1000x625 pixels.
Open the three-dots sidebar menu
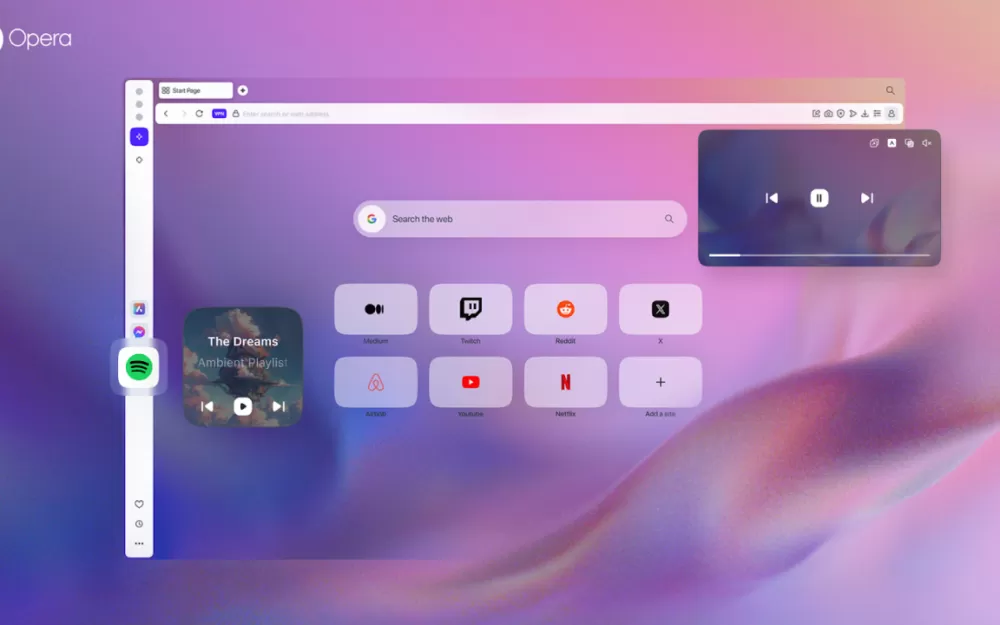click(139, 544)
